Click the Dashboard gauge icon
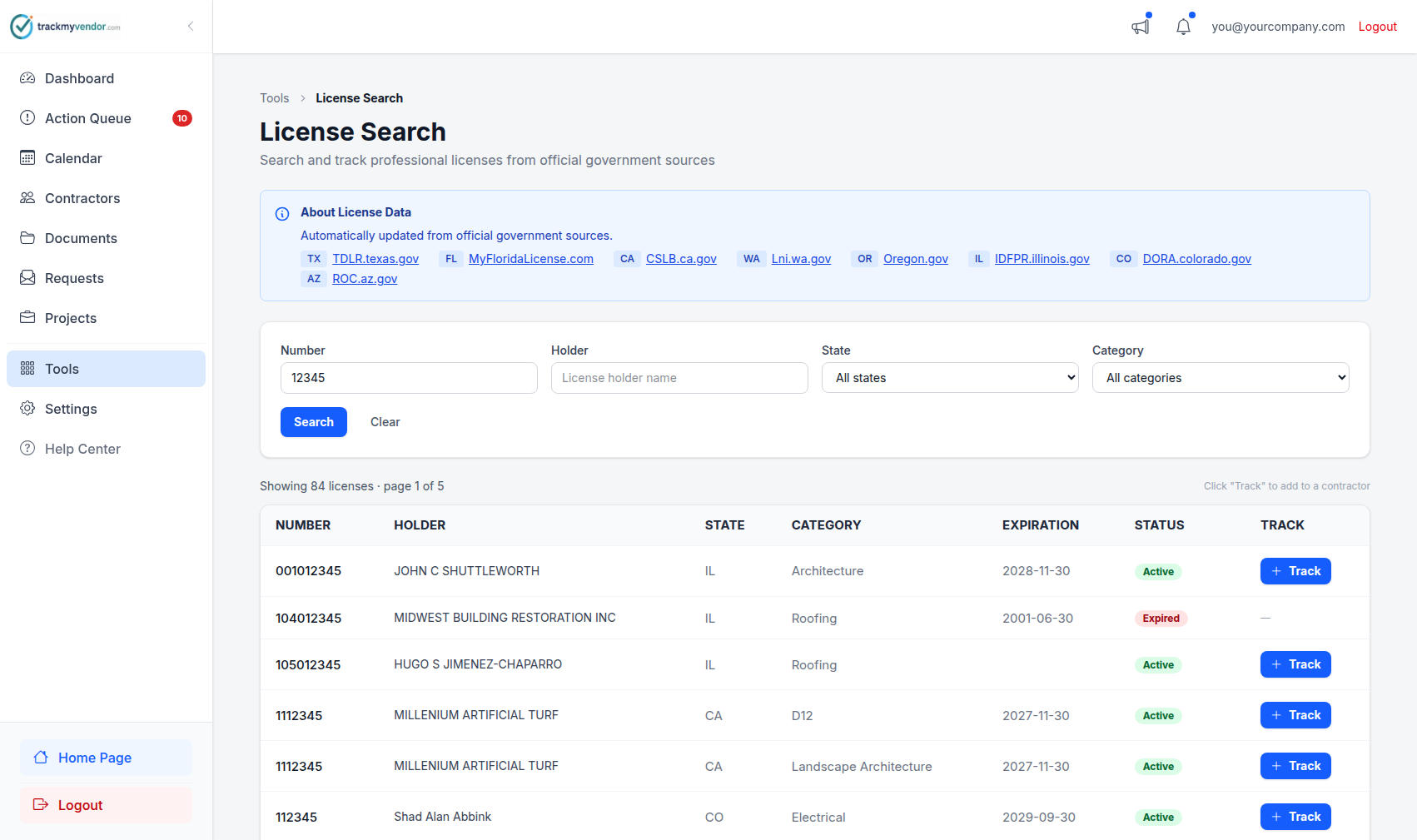 [x=27, y=78]
